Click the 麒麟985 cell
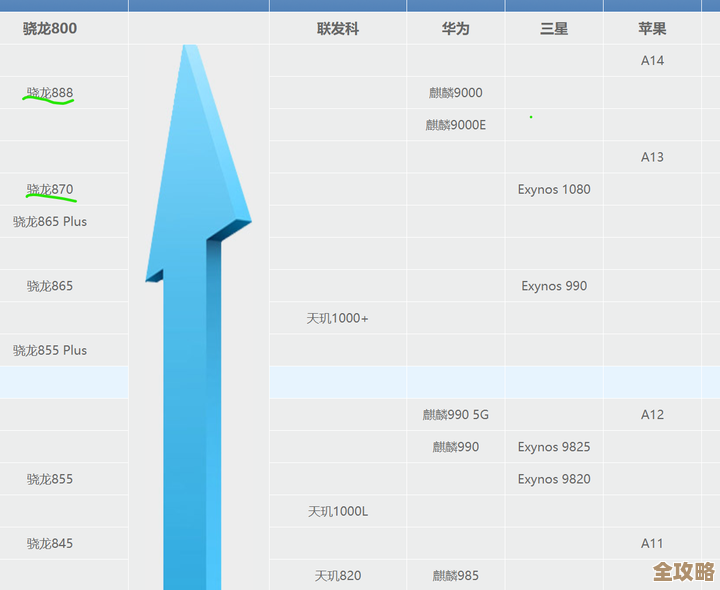The width and height of the screenshot is (720, 590). click(x=455, y=576)
